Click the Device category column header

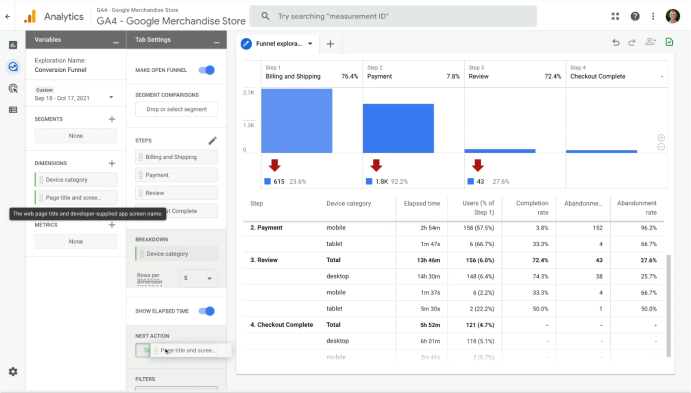[x=349, y=203]
